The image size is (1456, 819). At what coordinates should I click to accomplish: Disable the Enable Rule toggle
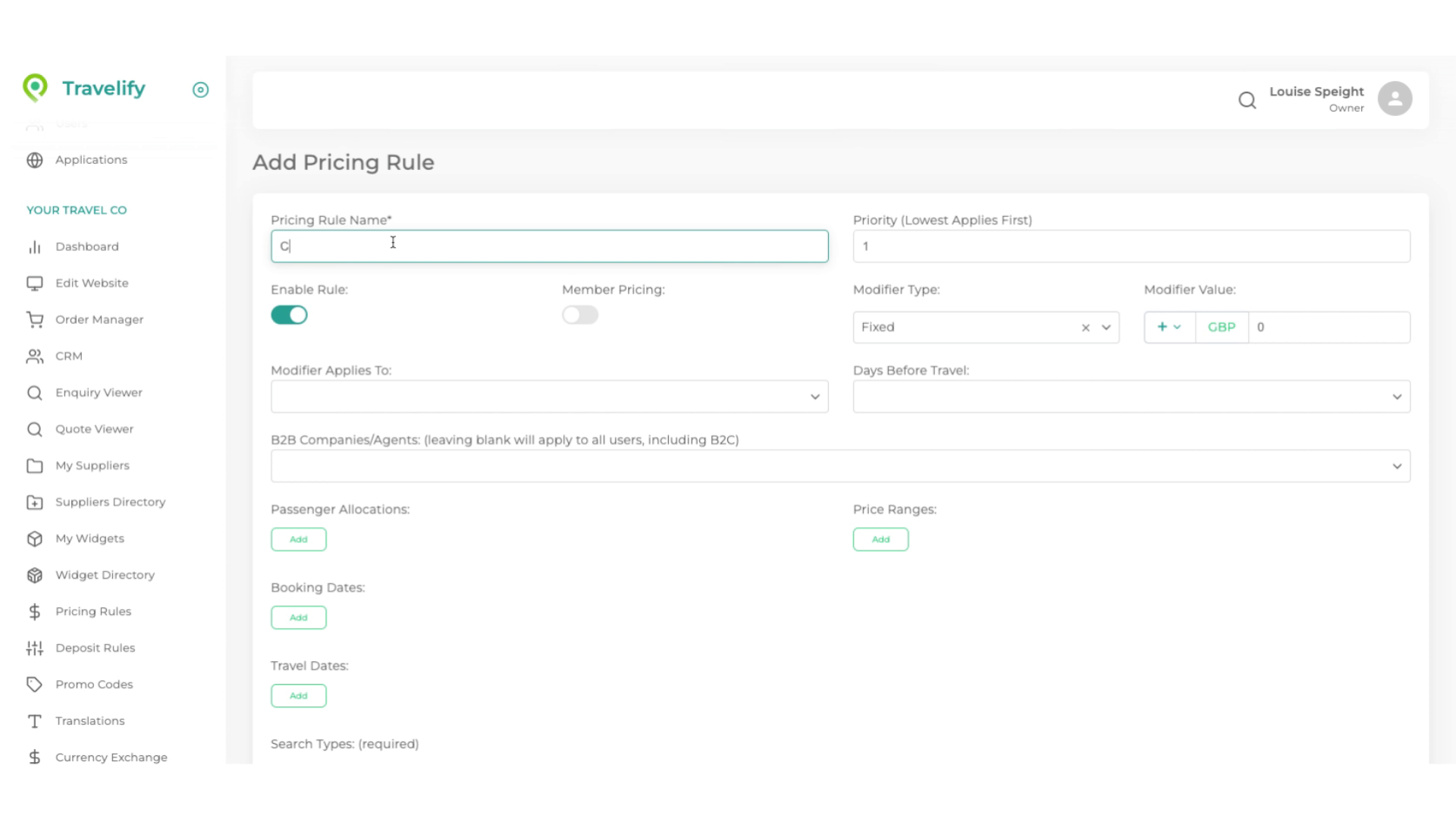point(289,315)
